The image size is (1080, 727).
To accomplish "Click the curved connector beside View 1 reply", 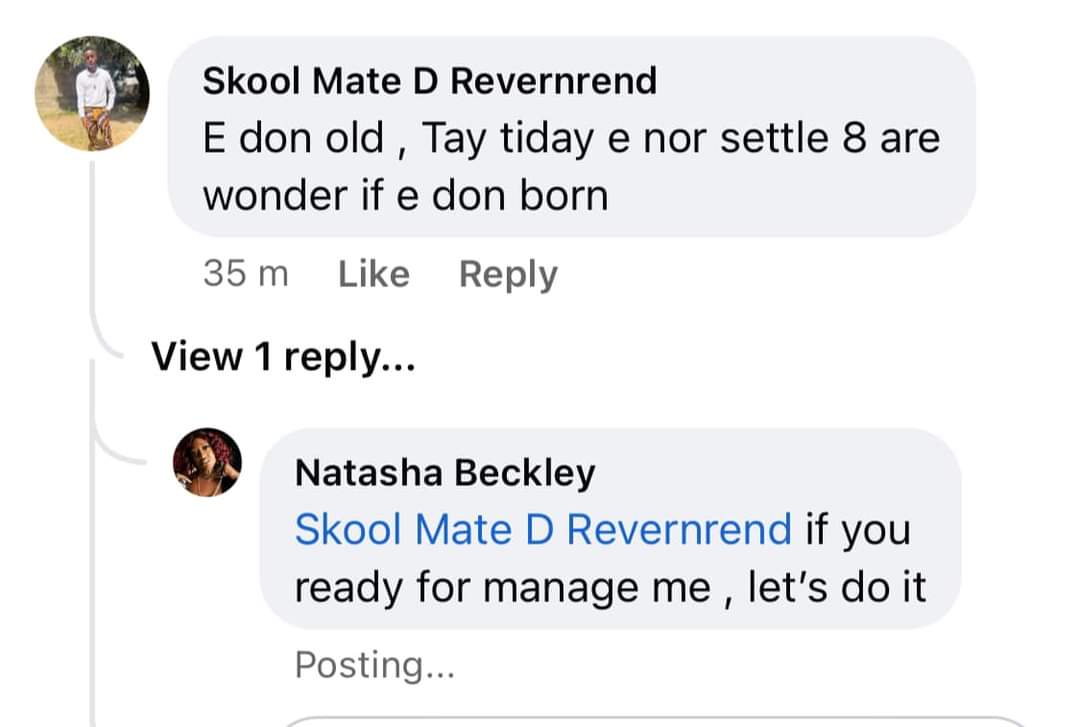I will 110,340.
